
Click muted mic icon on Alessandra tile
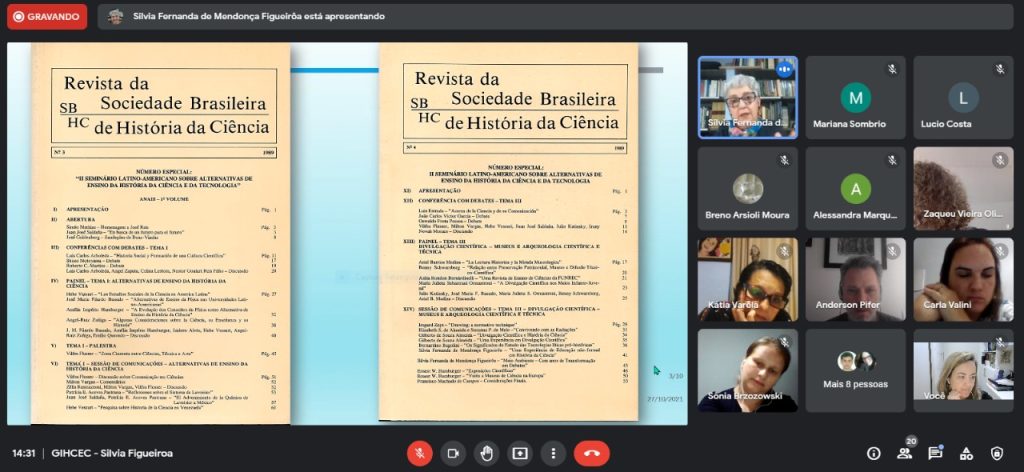pos(892,160)
